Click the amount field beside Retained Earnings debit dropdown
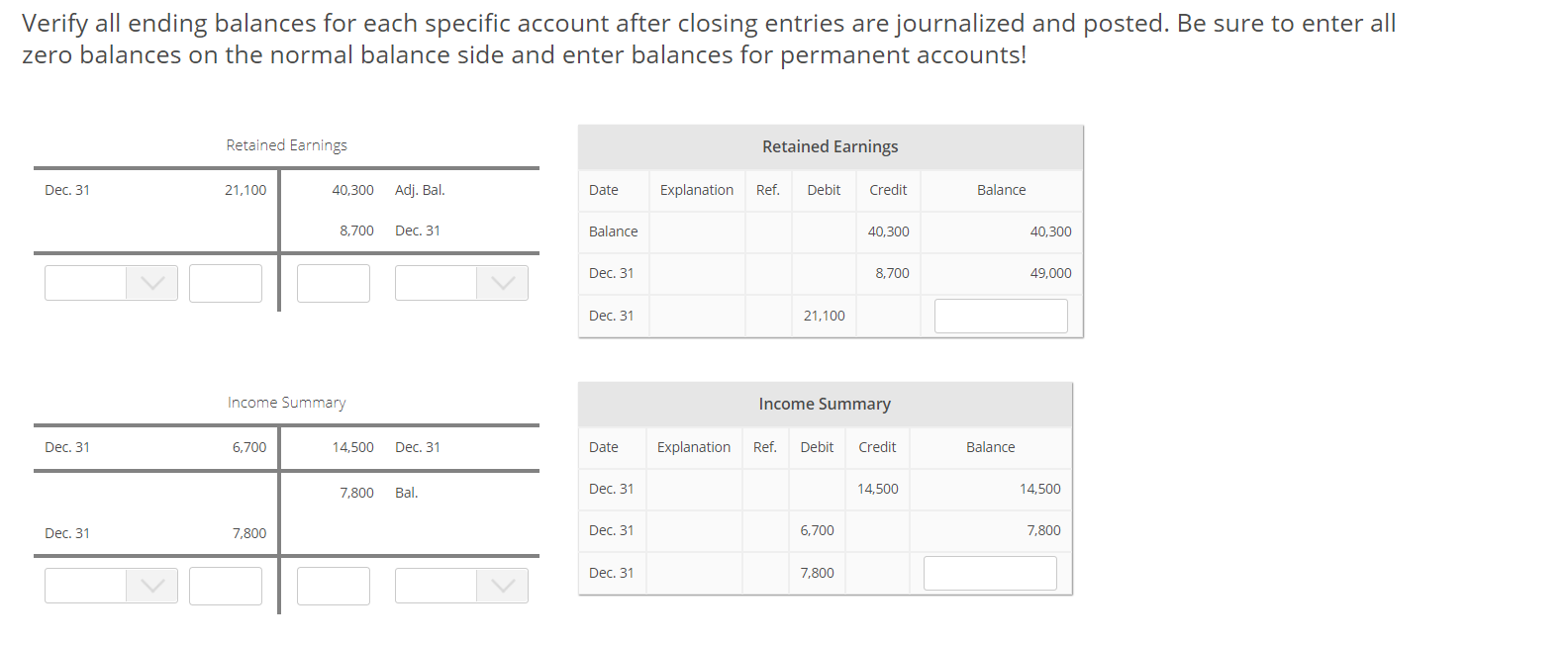Image resolution: width=1568 pixels, height=645 pixels. pos(225,283)
